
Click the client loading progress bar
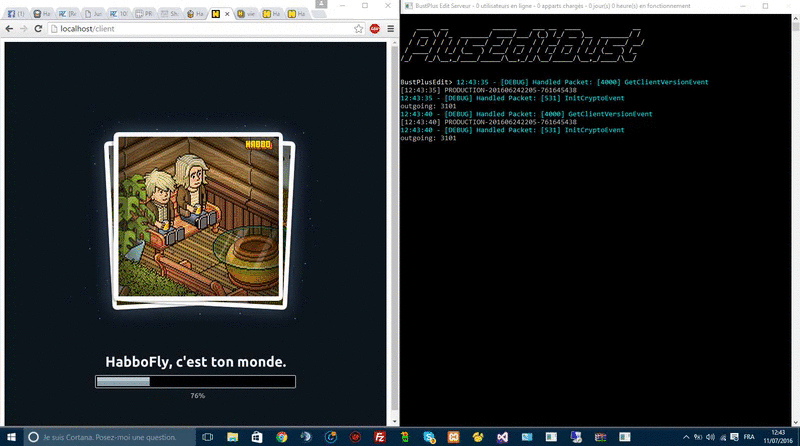point(195,382)
